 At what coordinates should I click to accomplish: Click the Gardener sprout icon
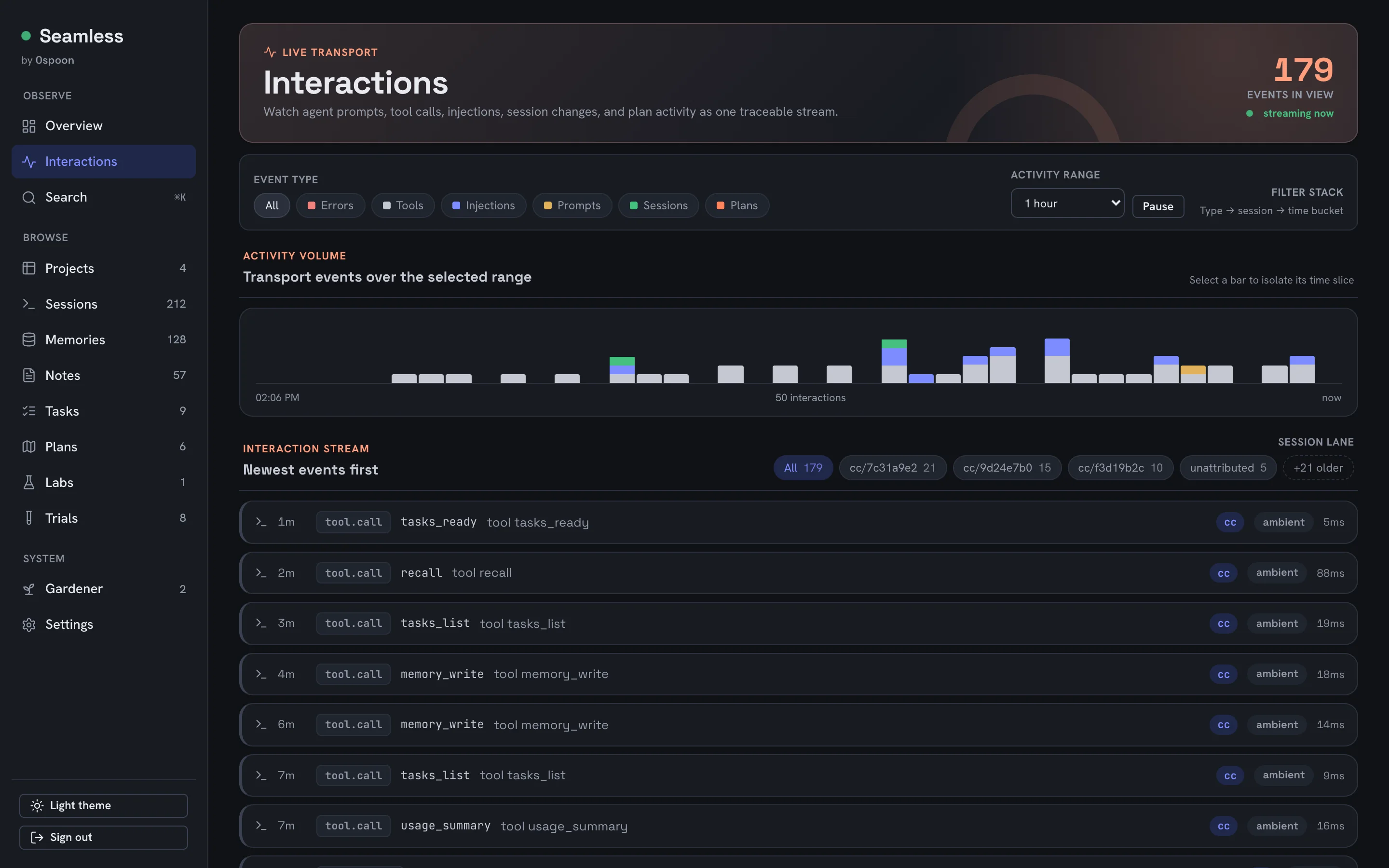[29, 589]
